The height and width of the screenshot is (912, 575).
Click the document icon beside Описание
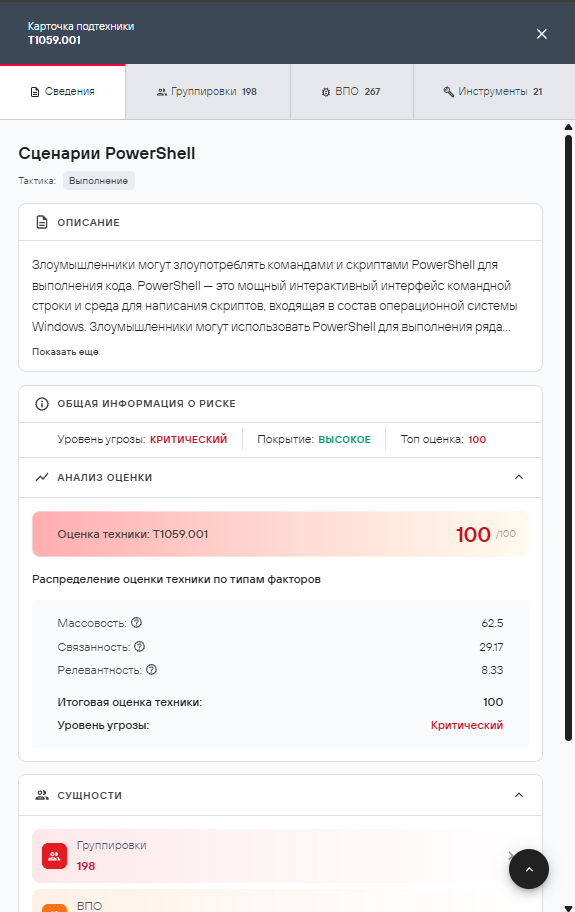click(x=42, y=222)
